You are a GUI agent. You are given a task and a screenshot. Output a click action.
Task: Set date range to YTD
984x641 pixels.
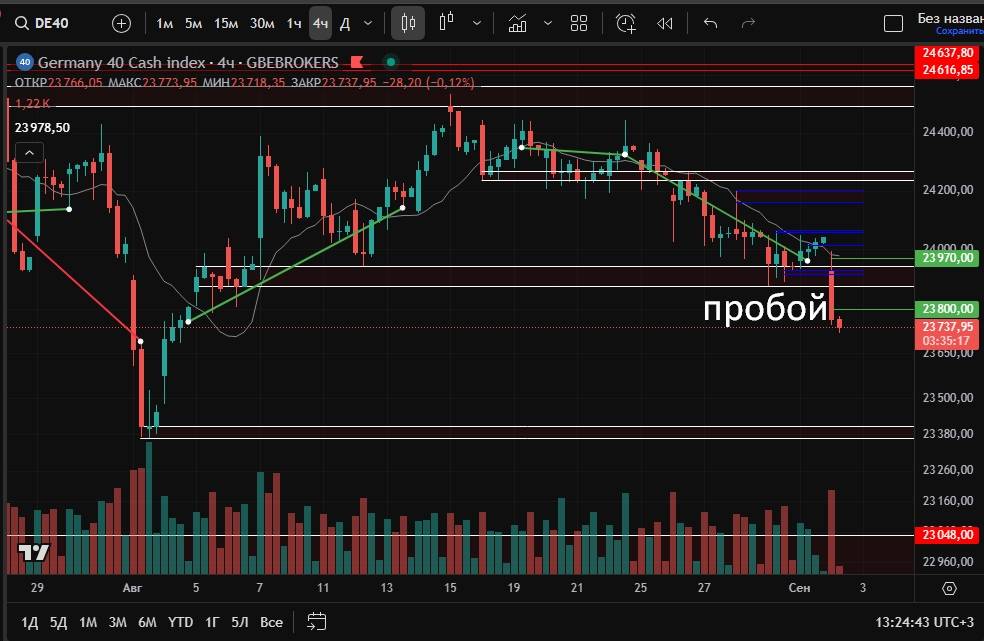coord(180,622)
